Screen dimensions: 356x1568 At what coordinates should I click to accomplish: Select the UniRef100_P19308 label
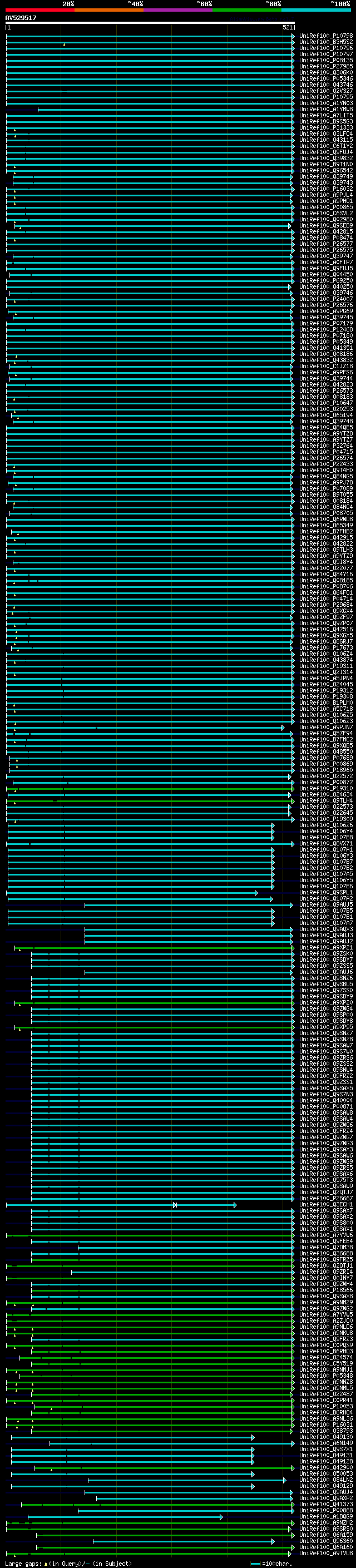click(326, 696)
